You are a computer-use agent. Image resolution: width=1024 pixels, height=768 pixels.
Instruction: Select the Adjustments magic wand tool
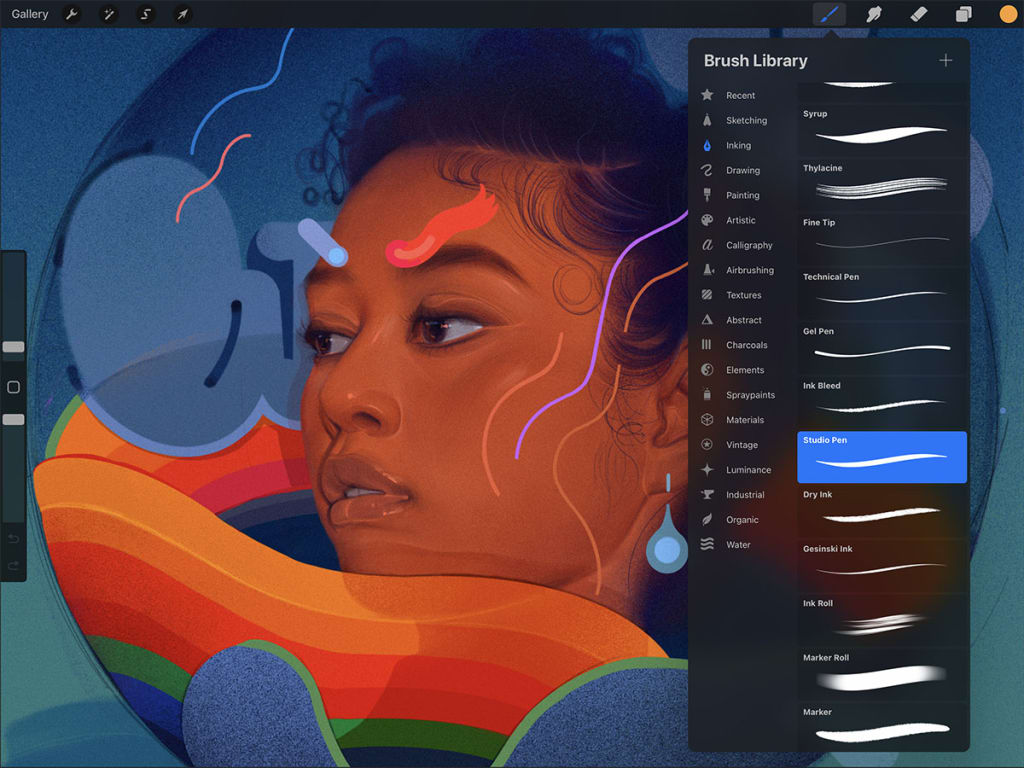(x=110, y=14)
